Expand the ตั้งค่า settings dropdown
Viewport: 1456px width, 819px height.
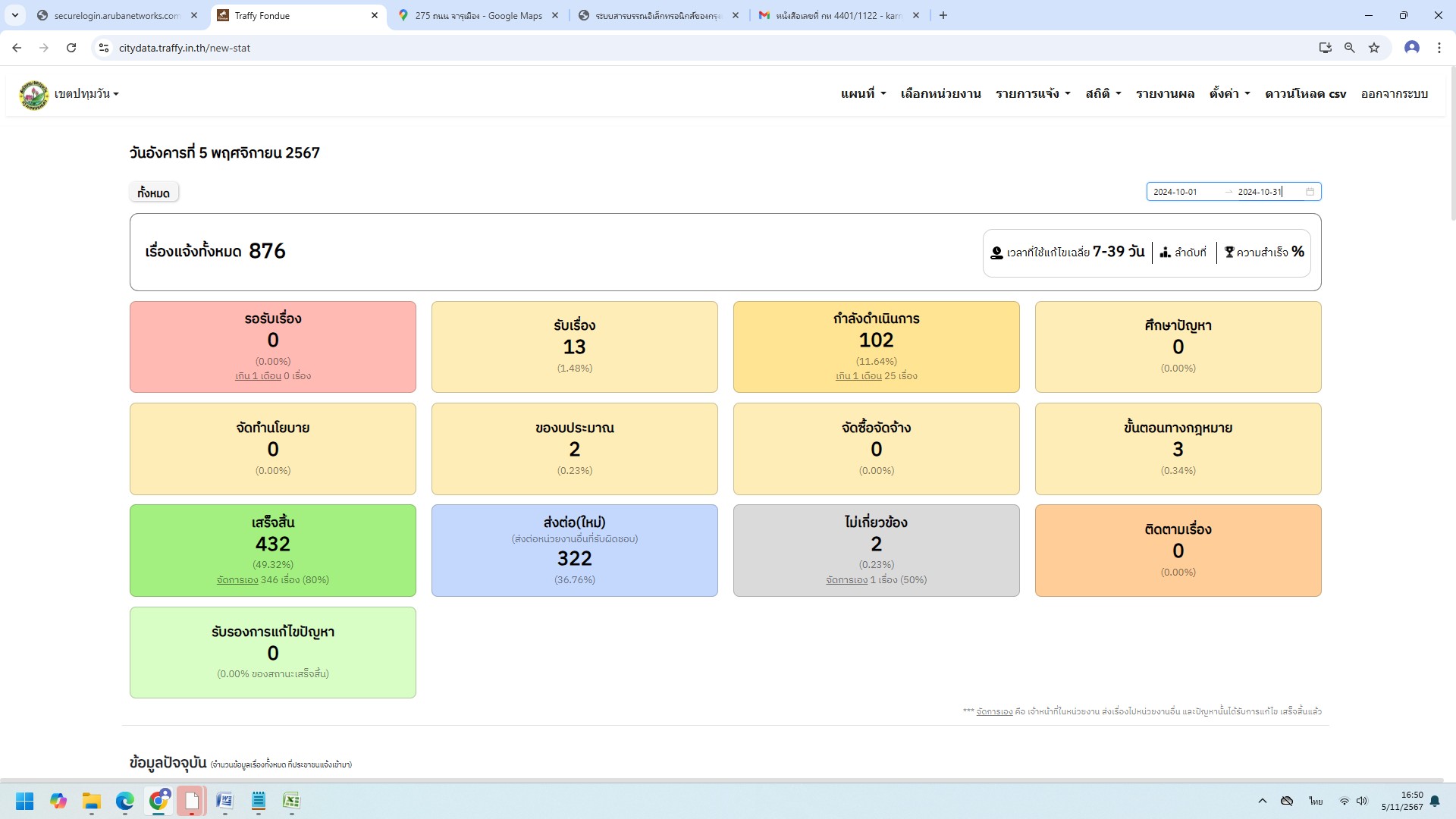click(1229, 94)
